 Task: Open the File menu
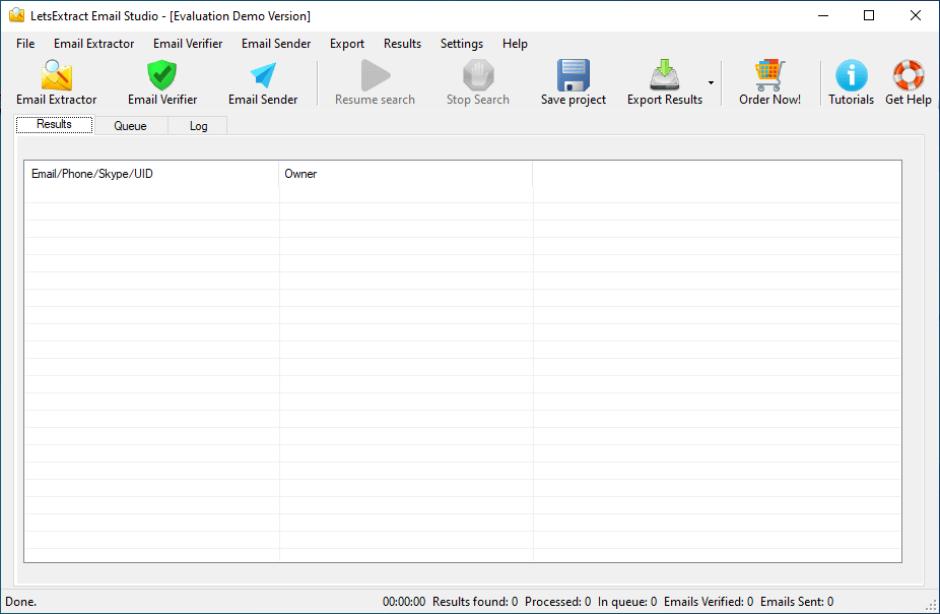(25, 44)
